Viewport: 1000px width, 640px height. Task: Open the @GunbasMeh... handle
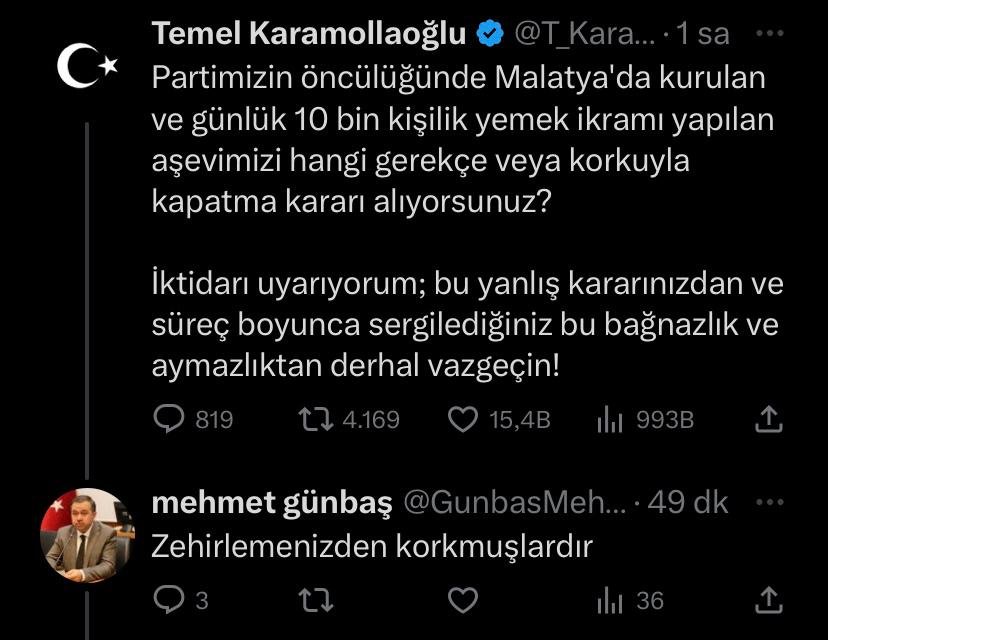tap(514, 502)
